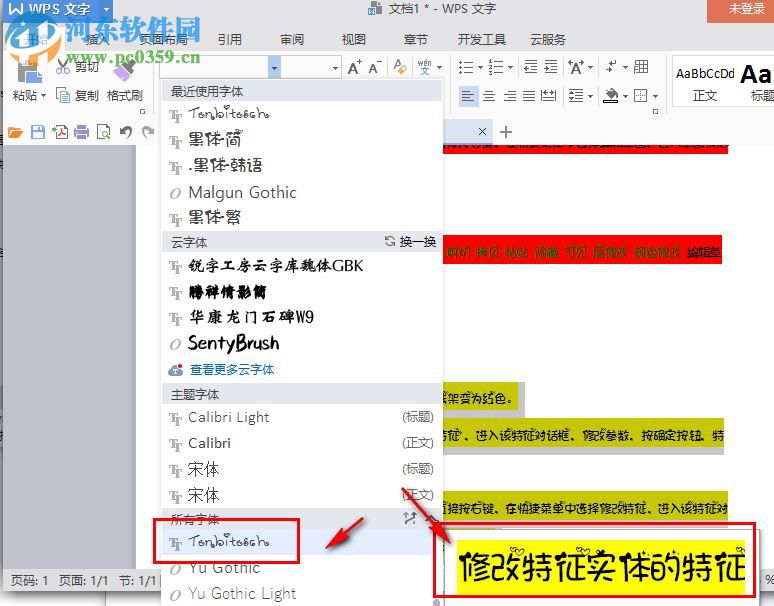Viewport: 774px width, 606px height.
Task: Open the 云服务 tab
Action: pos(547,39)
